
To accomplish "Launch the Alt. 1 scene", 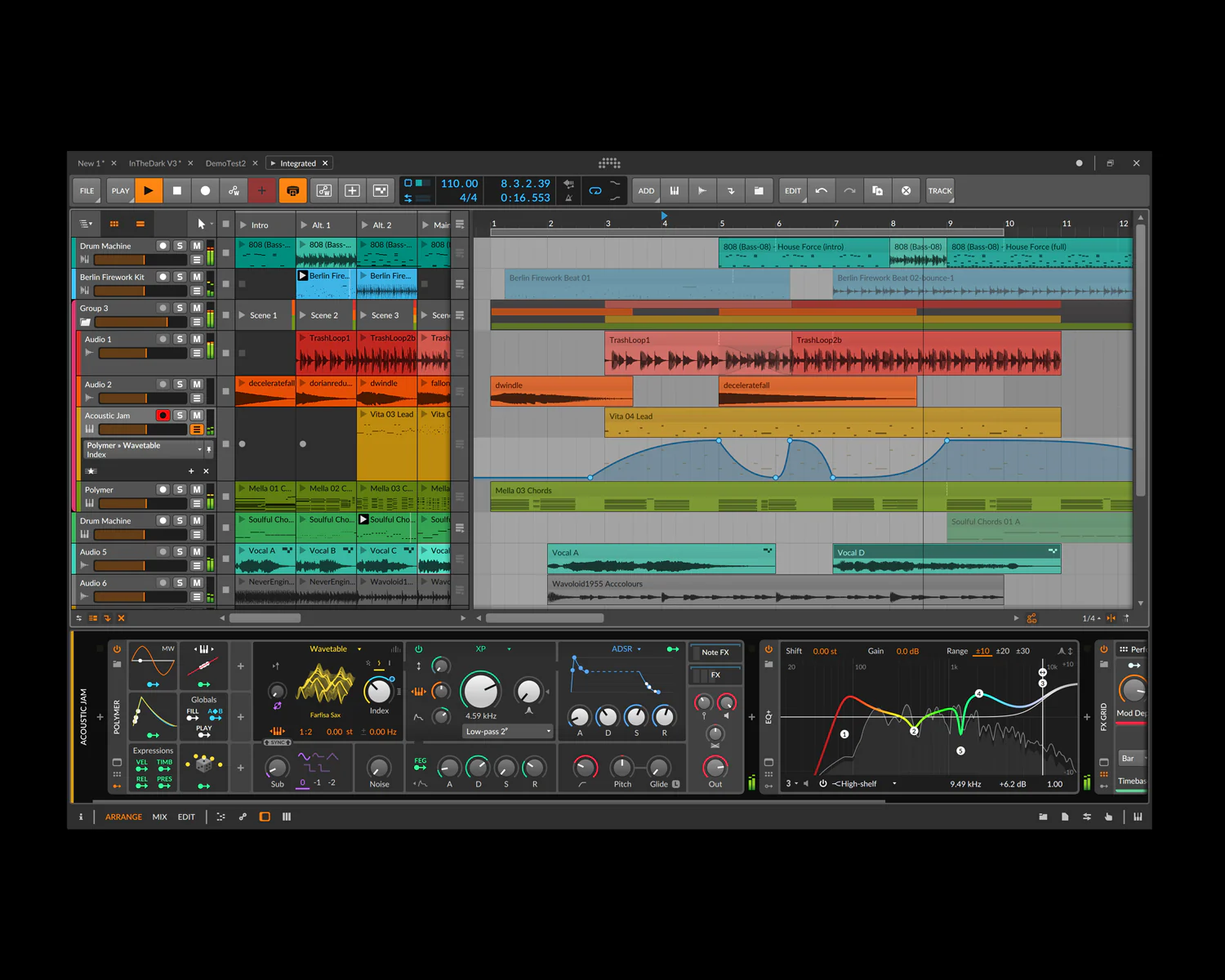I will pos(304,225).
